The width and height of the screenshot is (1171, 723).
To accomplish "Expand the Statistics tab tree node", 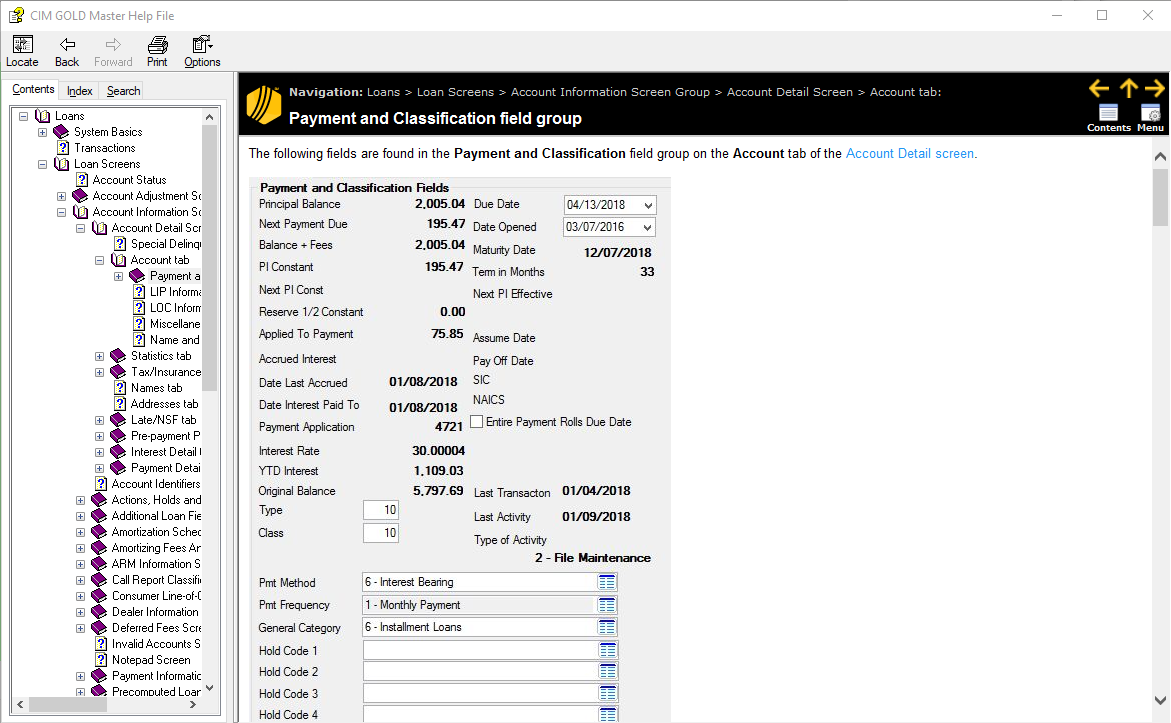I will tap(99, 356).
